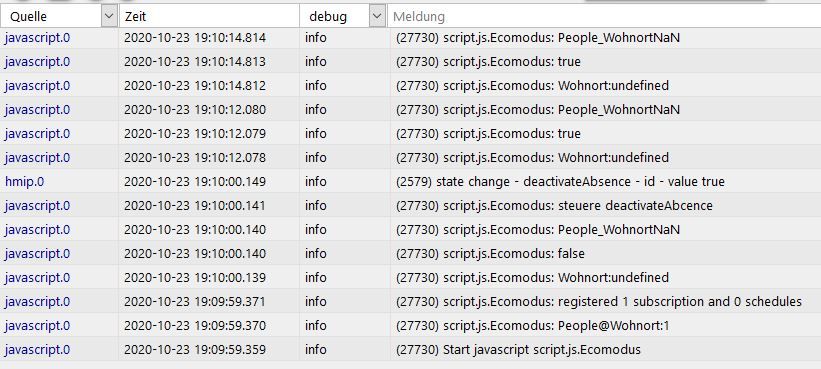Click the Zeit column header
Image resolution: width=821 pixels, height=369 pixels.
coord(209,17)
